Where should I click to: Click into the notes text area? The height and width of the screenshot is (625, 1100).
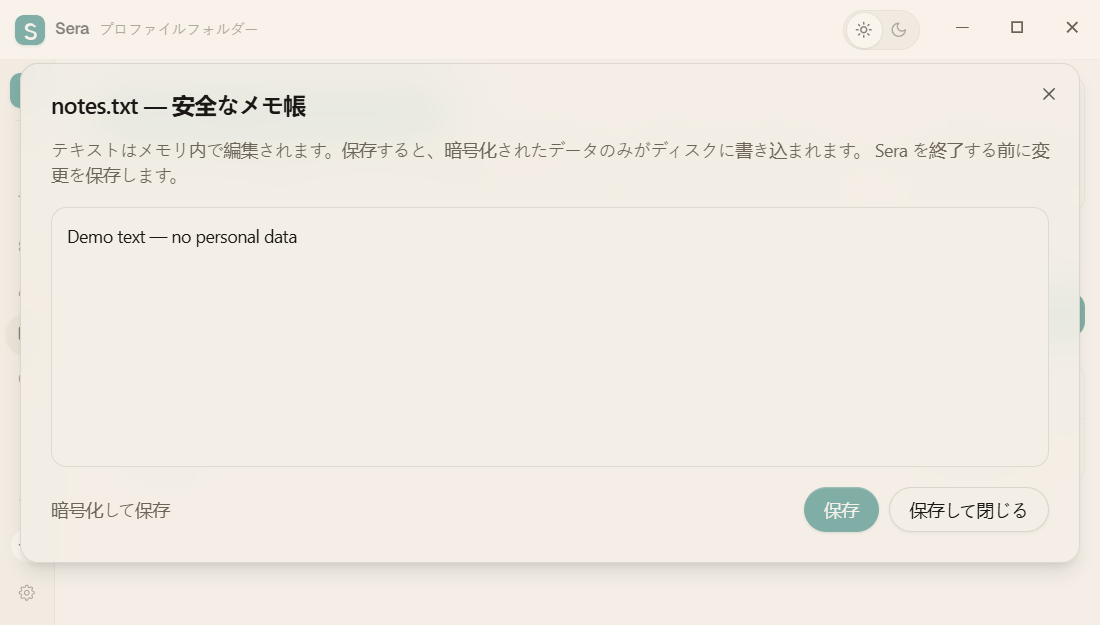[550, 337]
